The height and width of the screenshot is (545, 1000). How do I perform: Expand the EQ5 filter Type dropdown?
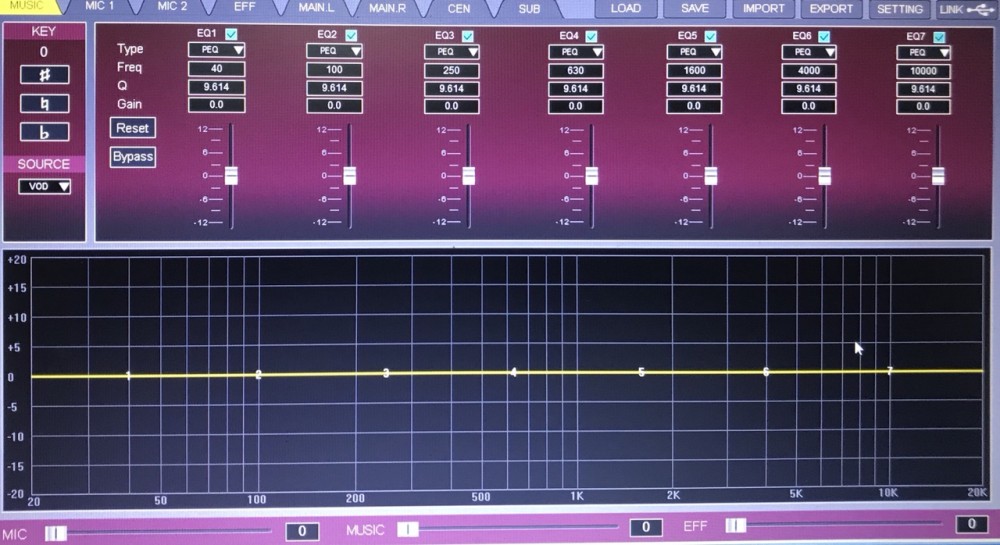(x=695, y=51)
